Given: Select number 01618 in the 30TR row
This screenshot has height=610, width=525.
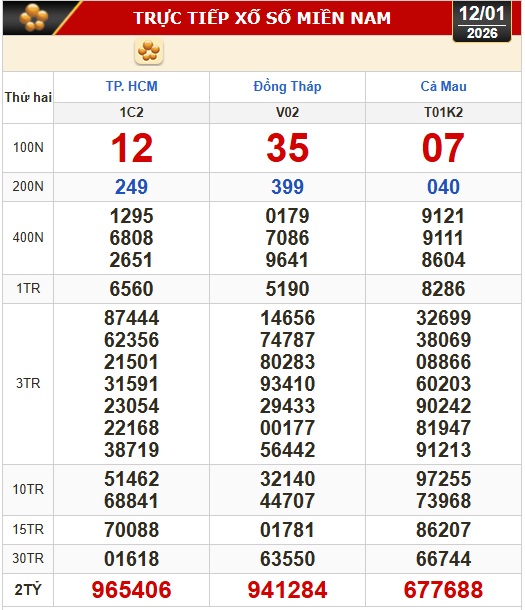Looking at the screenshot, I should [x=131, y=559].
